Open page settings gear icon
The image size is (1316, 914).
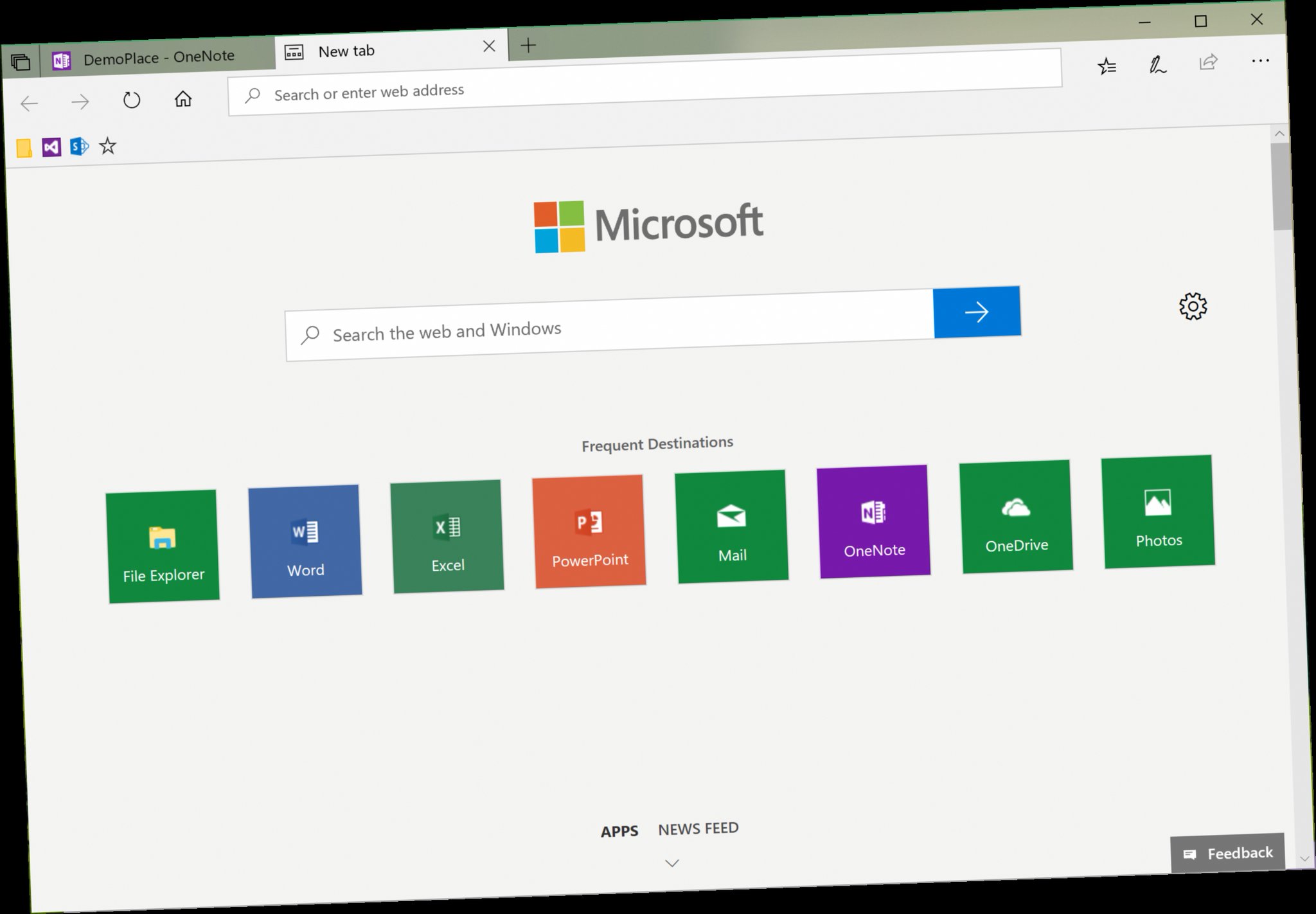pos(1193,306)
